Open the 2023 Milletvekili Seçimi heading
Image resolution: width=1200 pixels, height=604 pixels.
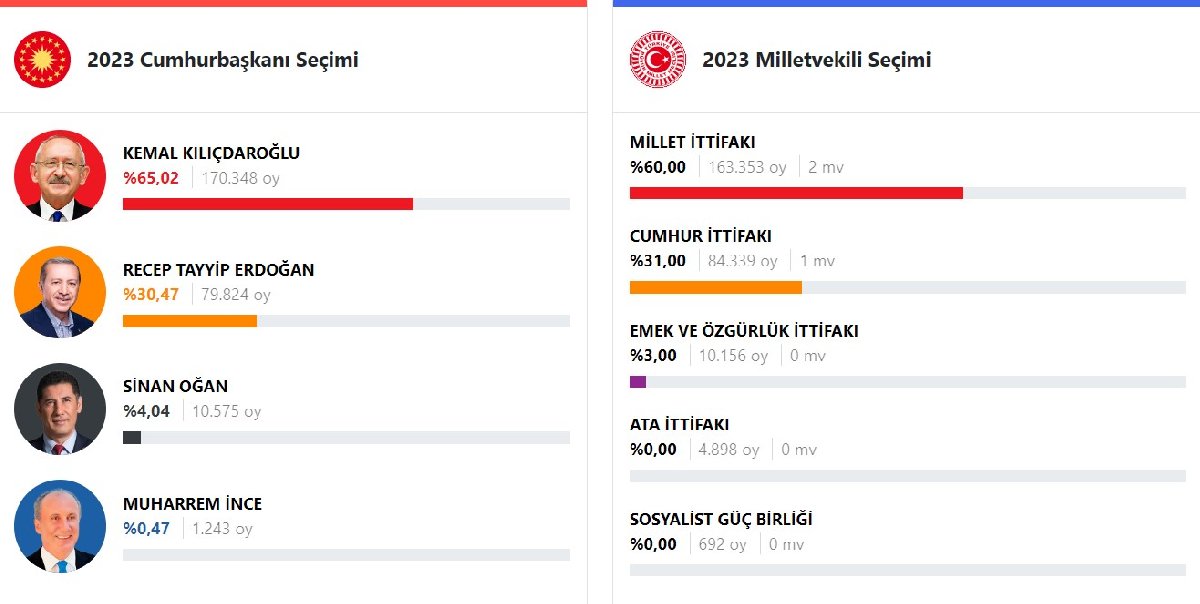click(816, 60)
